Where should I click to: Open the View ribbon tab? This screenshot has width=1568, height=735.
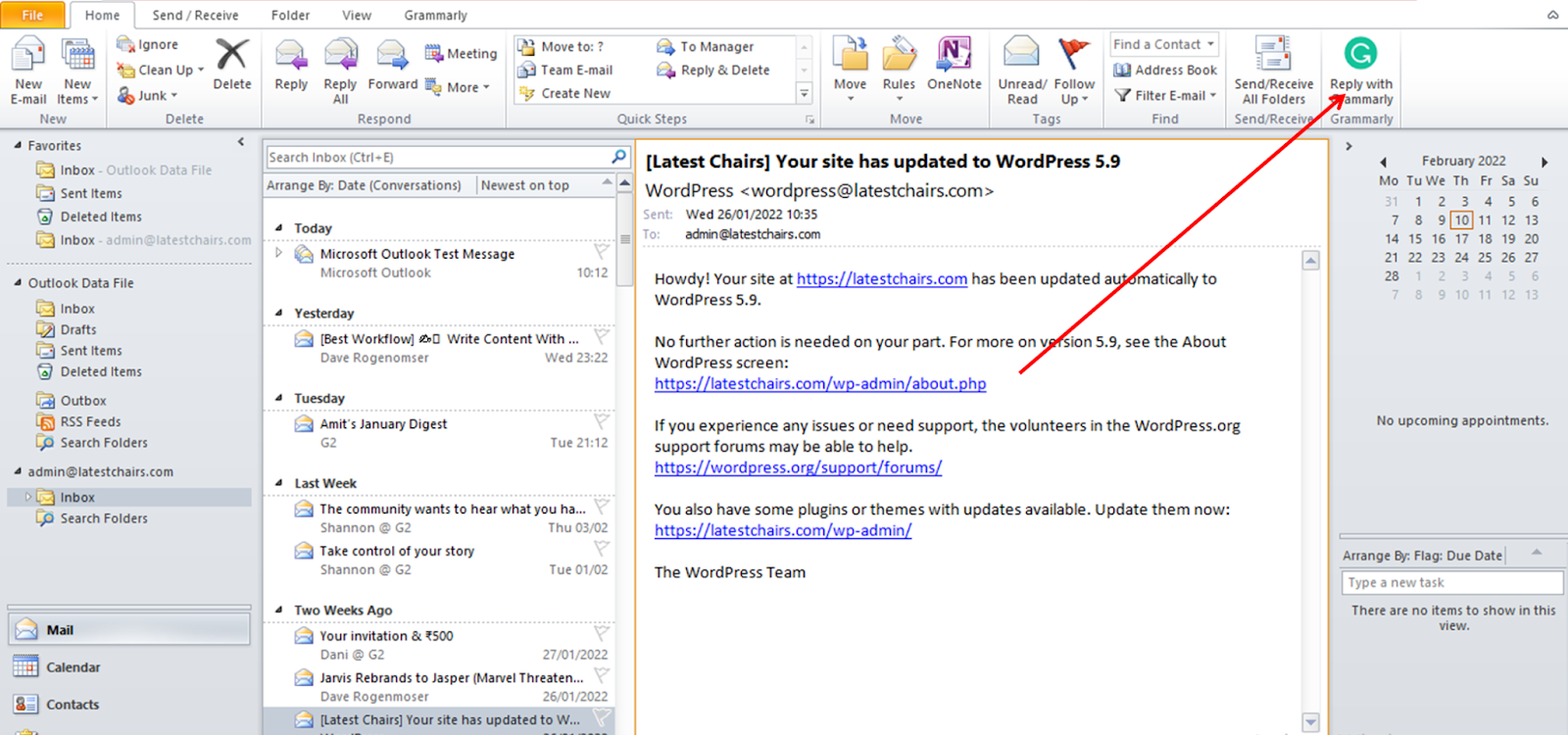(x=357, y=15)
